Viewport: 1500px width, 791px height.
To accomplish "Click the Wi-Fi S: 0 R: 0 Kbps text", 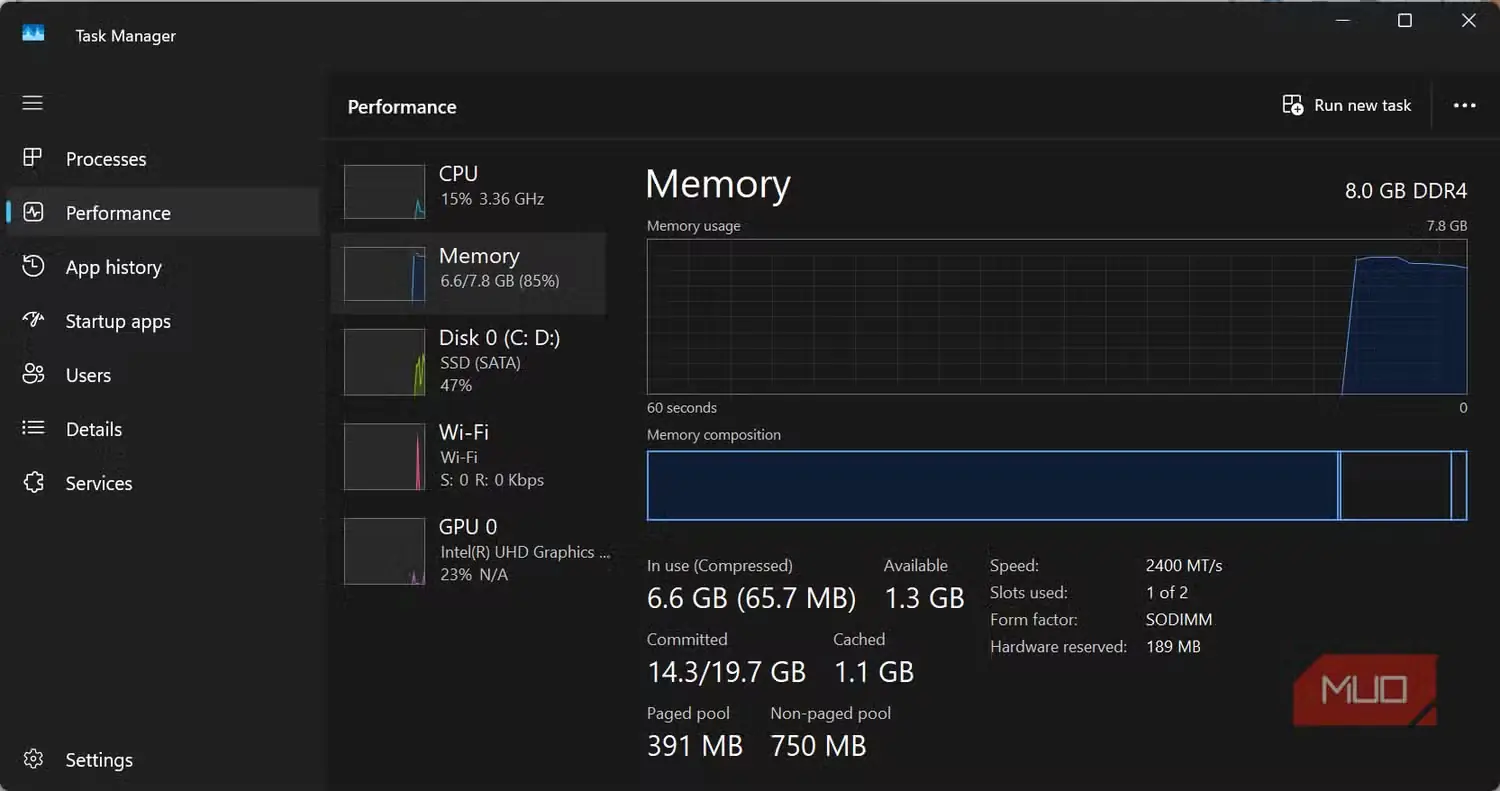I will [492, 480].
